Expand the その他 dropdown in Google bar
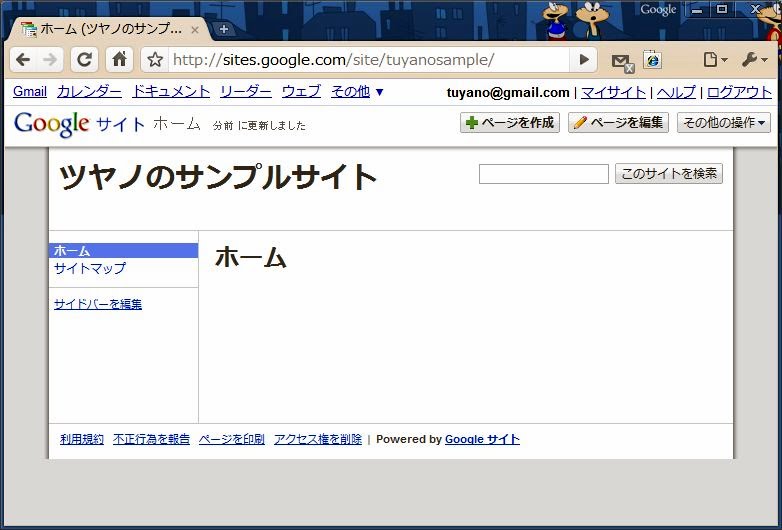 click(357, 92)
